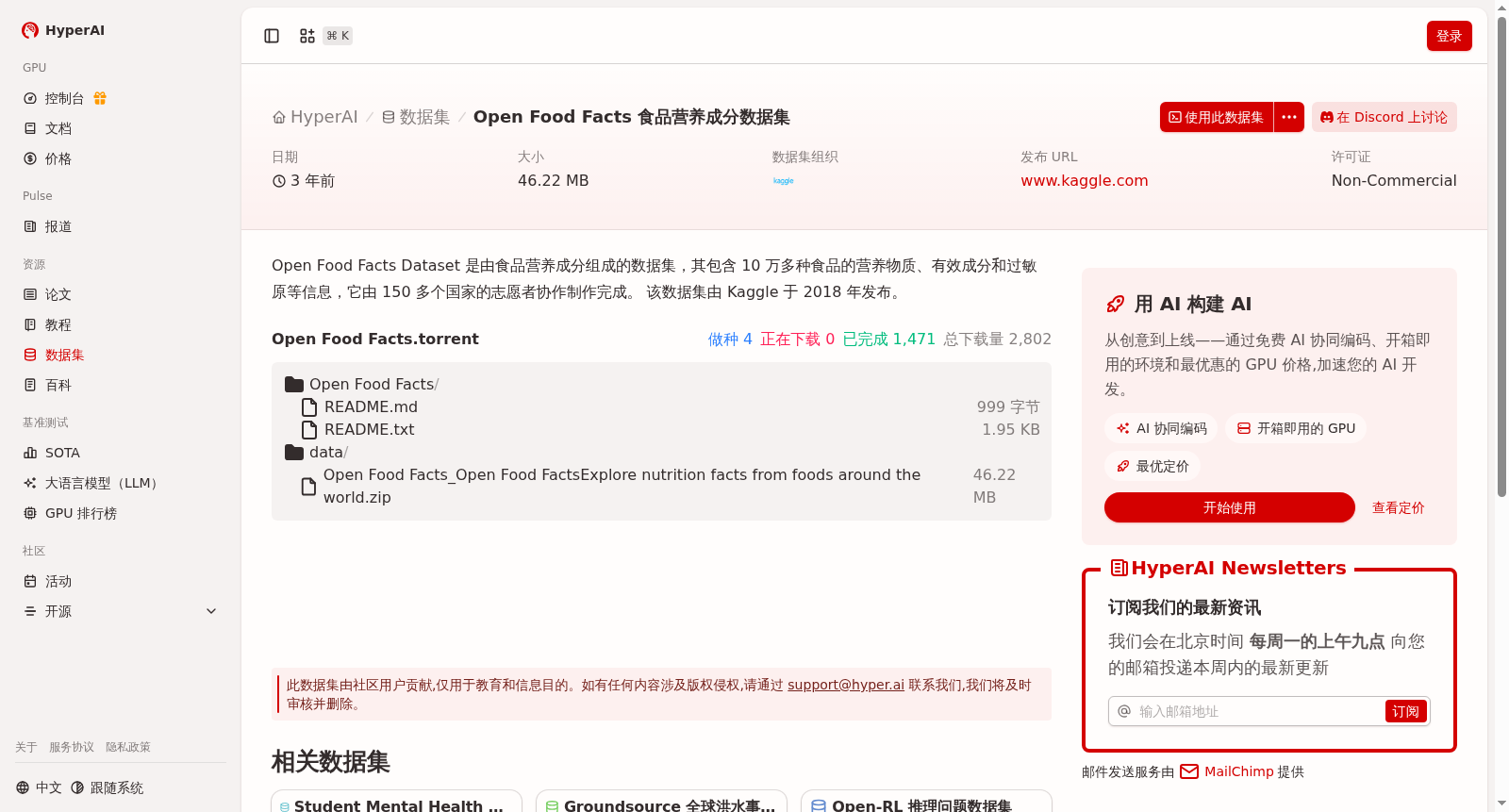
Task: Collapse the data/ folder row
Action: click(x=661, y=453)
